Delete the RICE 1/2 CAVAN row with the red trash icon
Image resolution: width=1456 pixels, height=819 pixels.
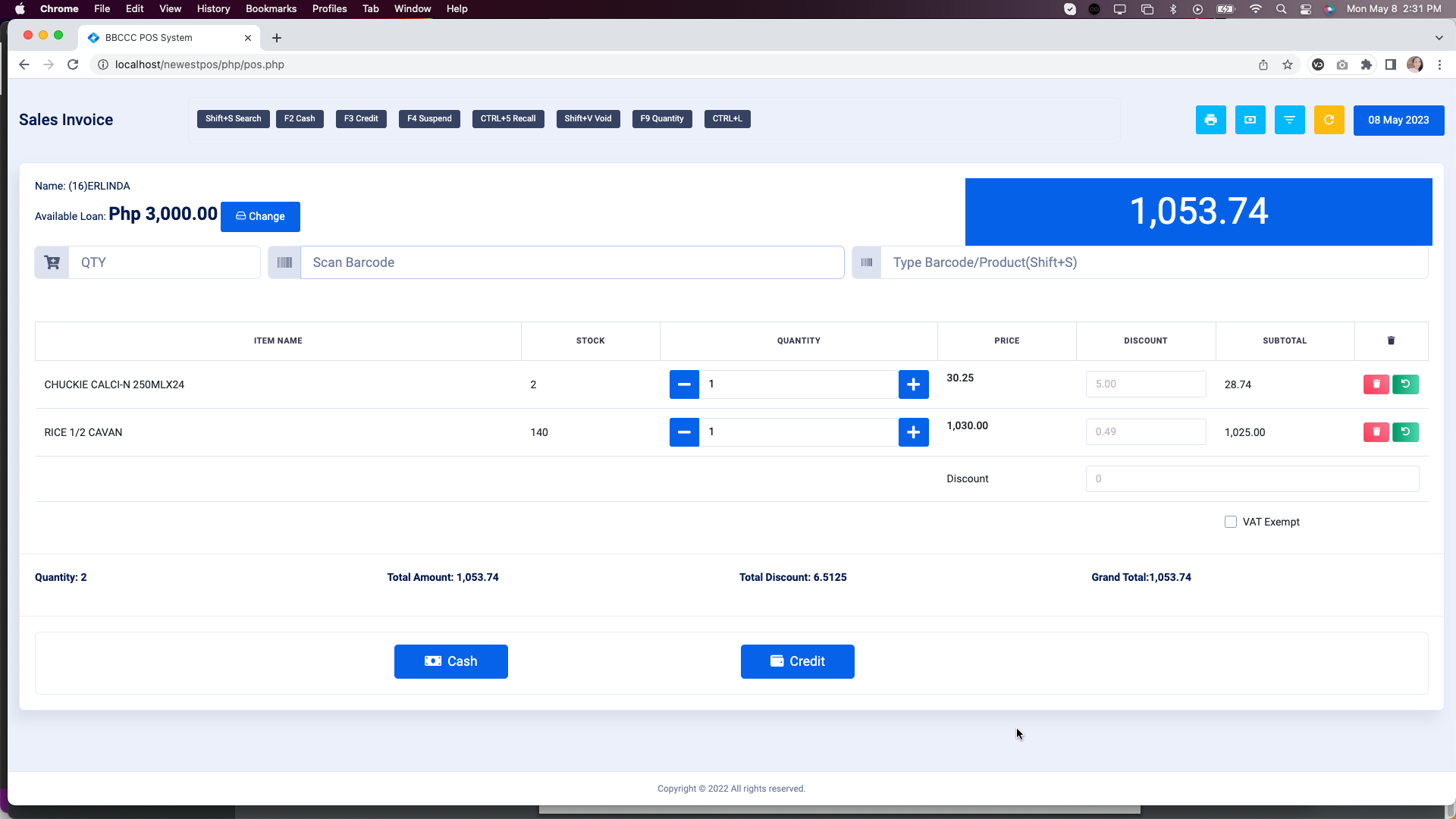tap(1376, 432)
